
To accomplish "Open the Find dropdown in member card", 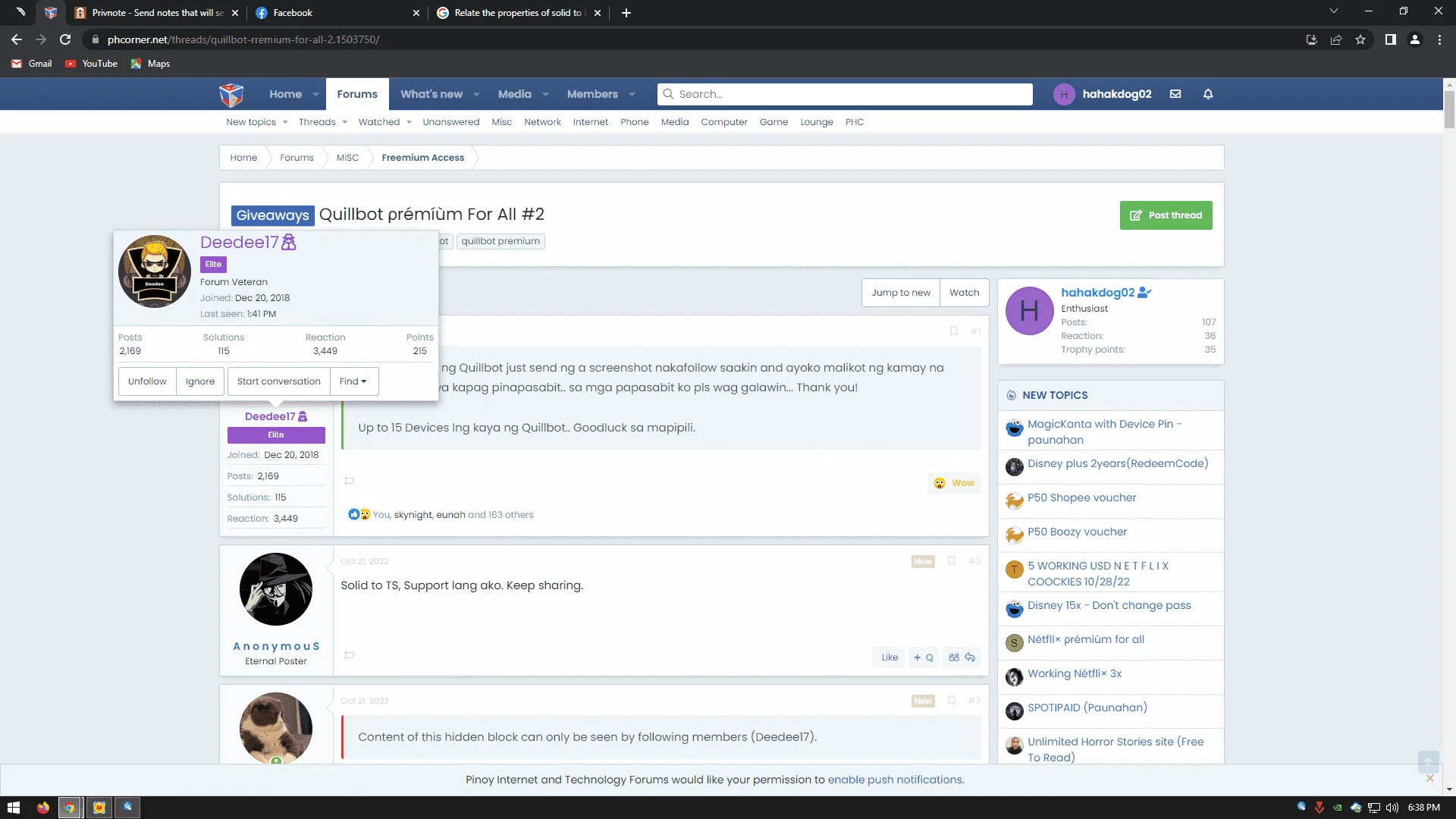I will pos(353,381).
